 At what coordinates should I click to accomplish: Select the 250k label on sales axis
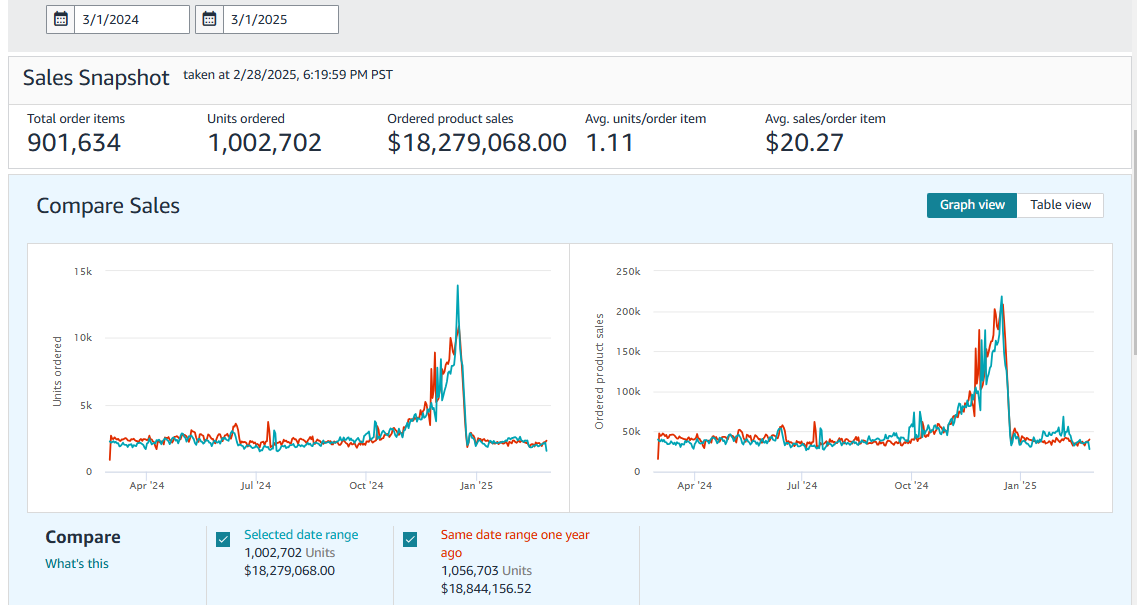(628, 271)
